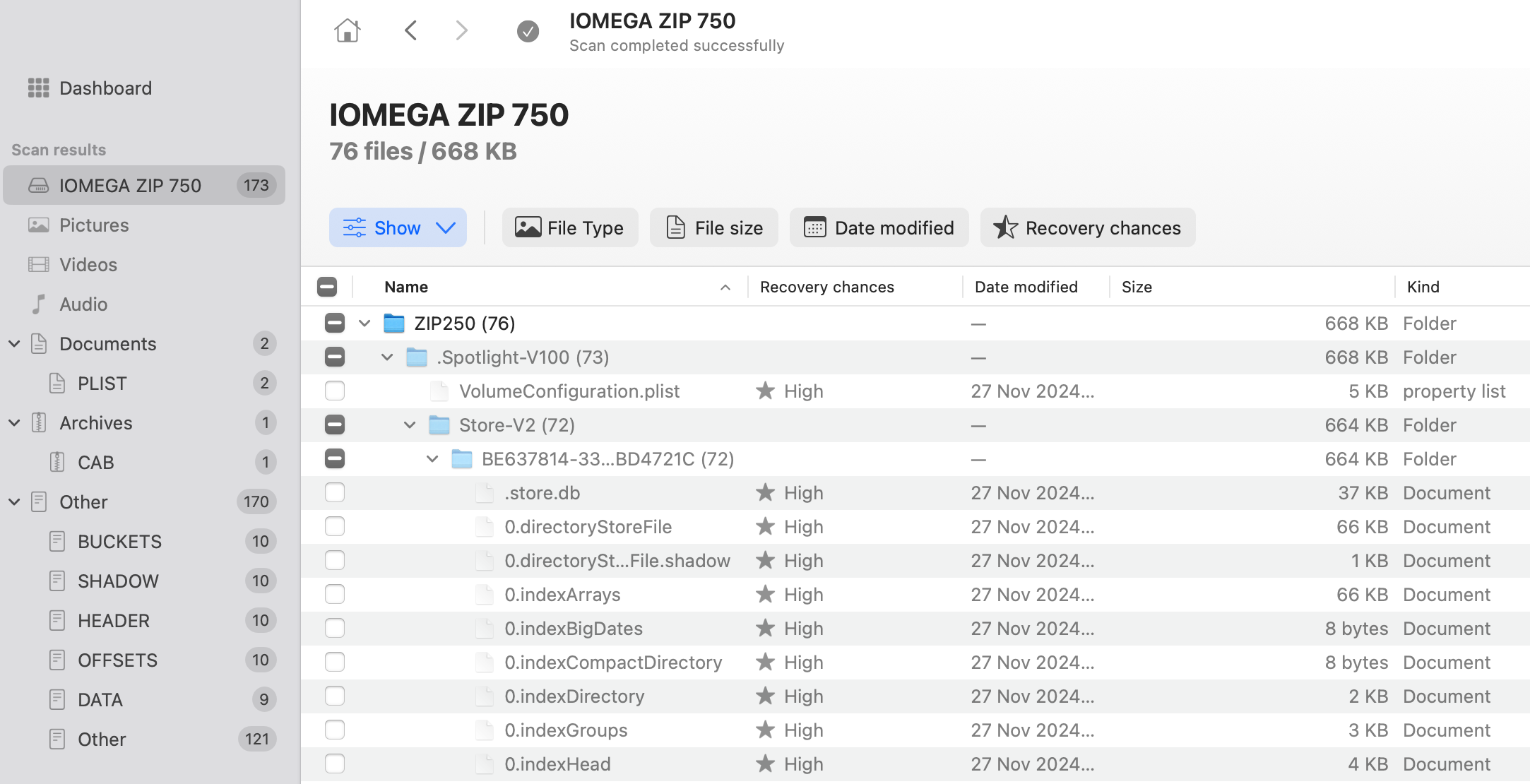
Task: Click the Home icon in toolbar
Action: 347,30
